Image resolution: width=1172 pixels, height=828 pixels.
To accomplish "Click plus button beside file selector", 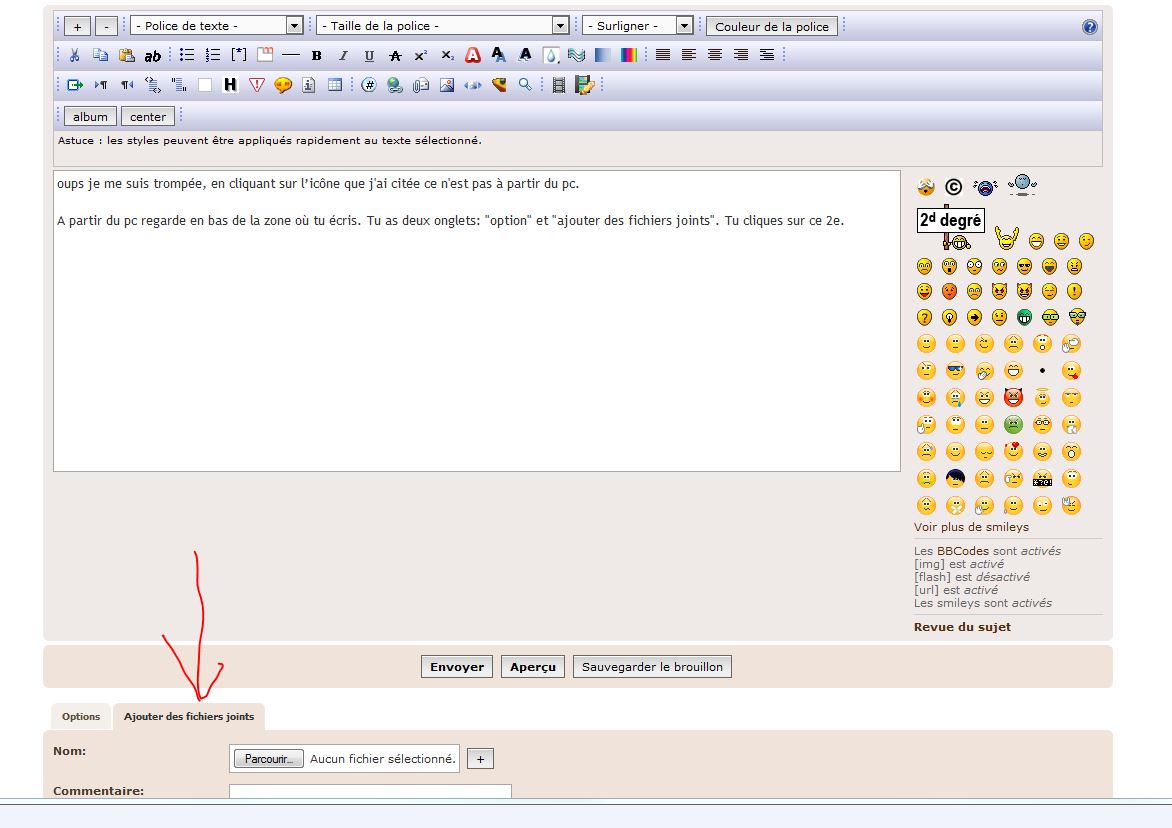I will point(481,759).
